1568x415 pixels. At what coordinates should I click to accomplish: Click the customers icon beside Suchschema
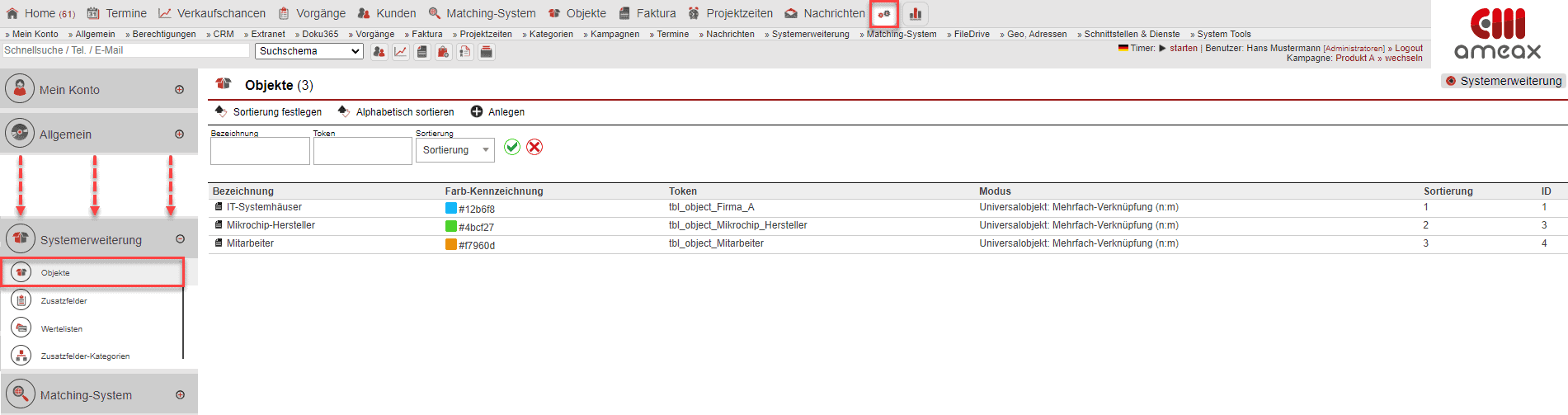(379, 52)
